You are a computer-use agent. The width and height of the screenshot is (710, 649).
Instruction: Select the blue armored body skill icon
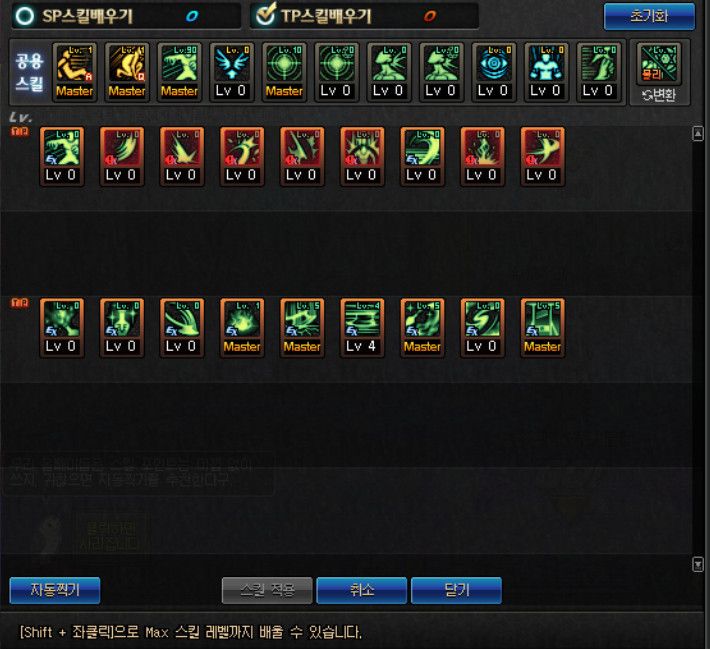click(546, 72)
